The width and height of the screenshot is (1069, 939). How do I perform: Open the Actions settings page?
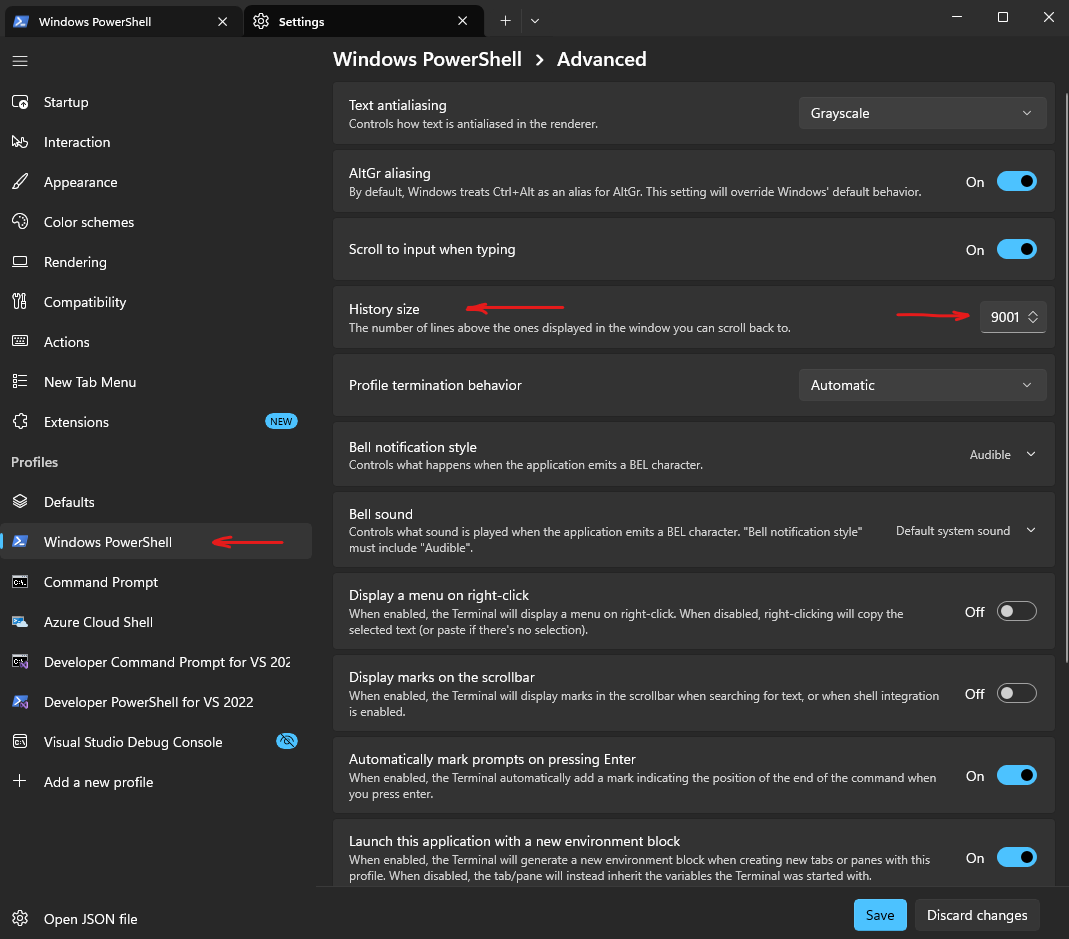pyautogui.click(x=157, y=342)
